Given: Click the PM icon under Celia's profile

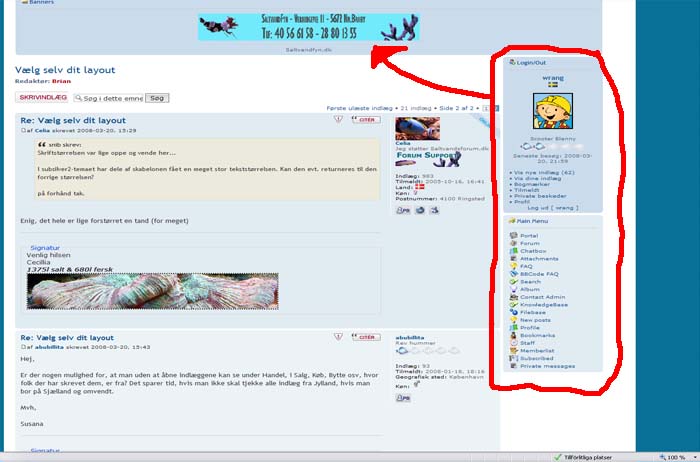Looking at the screenshot, I should [x=402, y=211].
